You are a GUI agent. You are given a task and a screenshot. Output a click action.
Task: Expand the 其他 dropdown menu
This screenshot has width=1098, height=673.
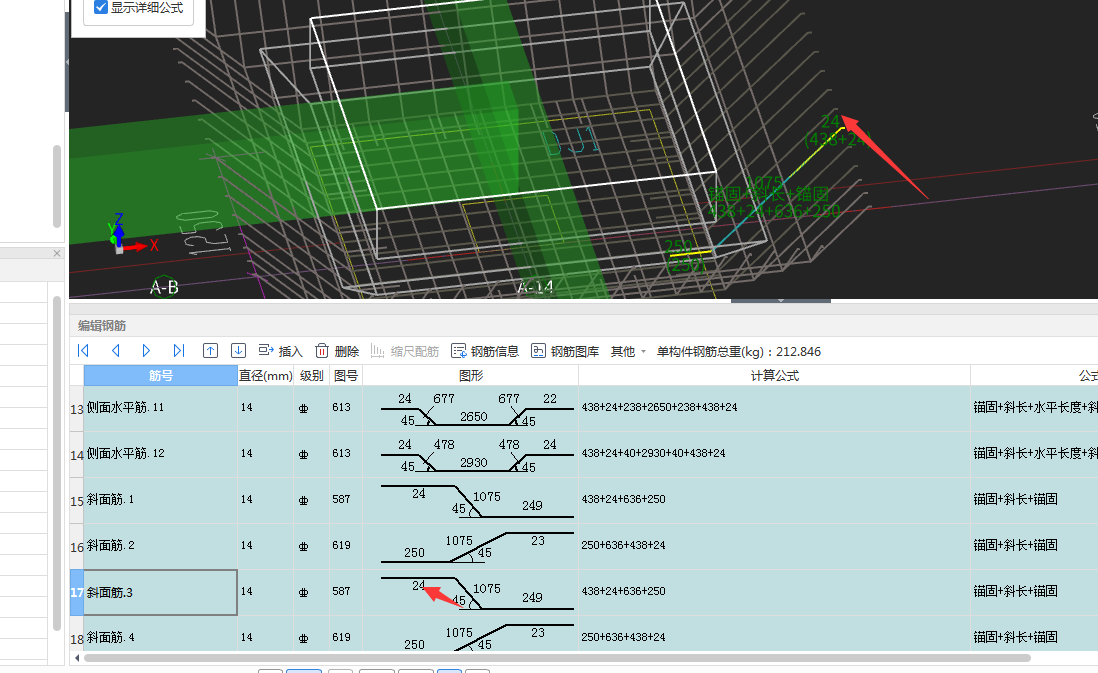tap(628, 351)
